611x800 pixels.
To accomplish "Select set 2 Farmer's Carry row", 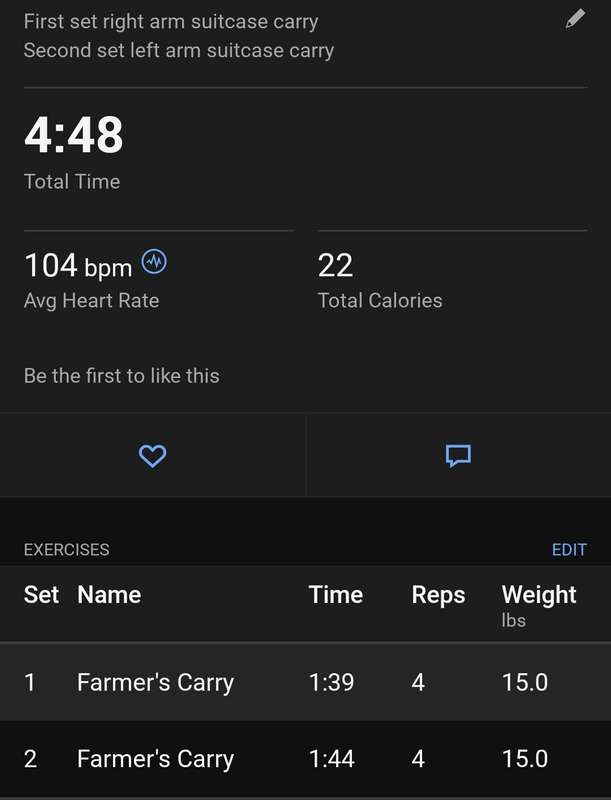I will 306,759.
